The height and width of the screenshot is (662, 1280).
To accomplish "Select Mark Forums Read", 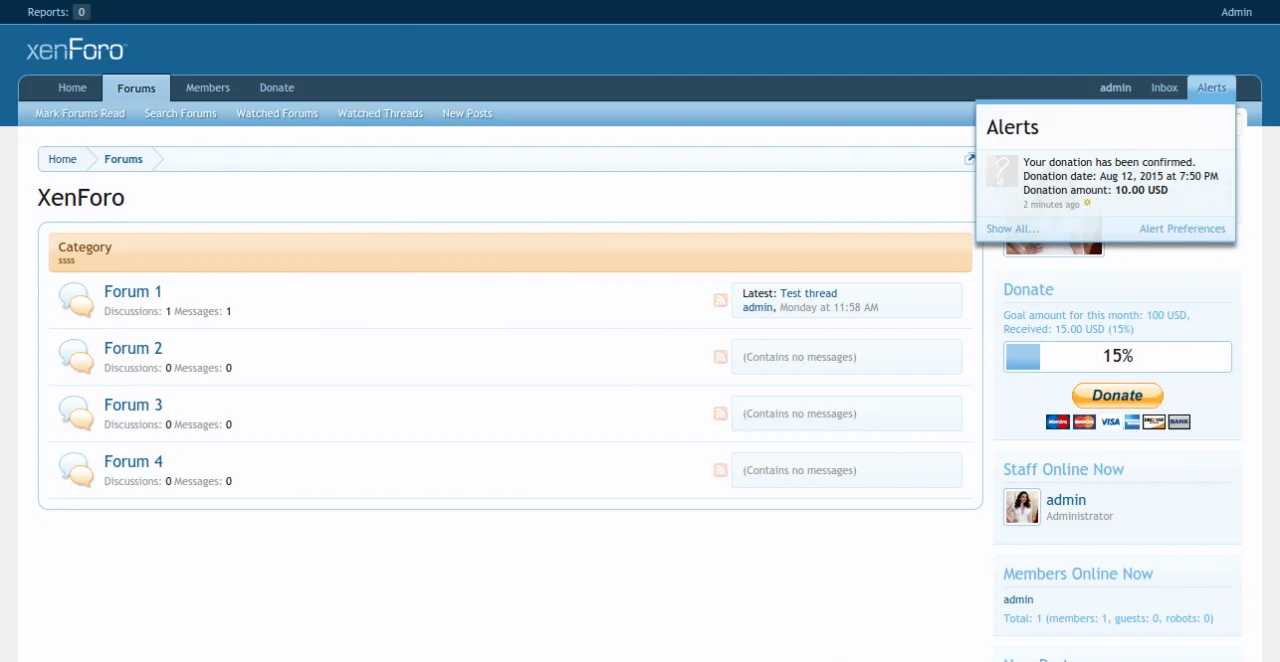I will 80,114.
